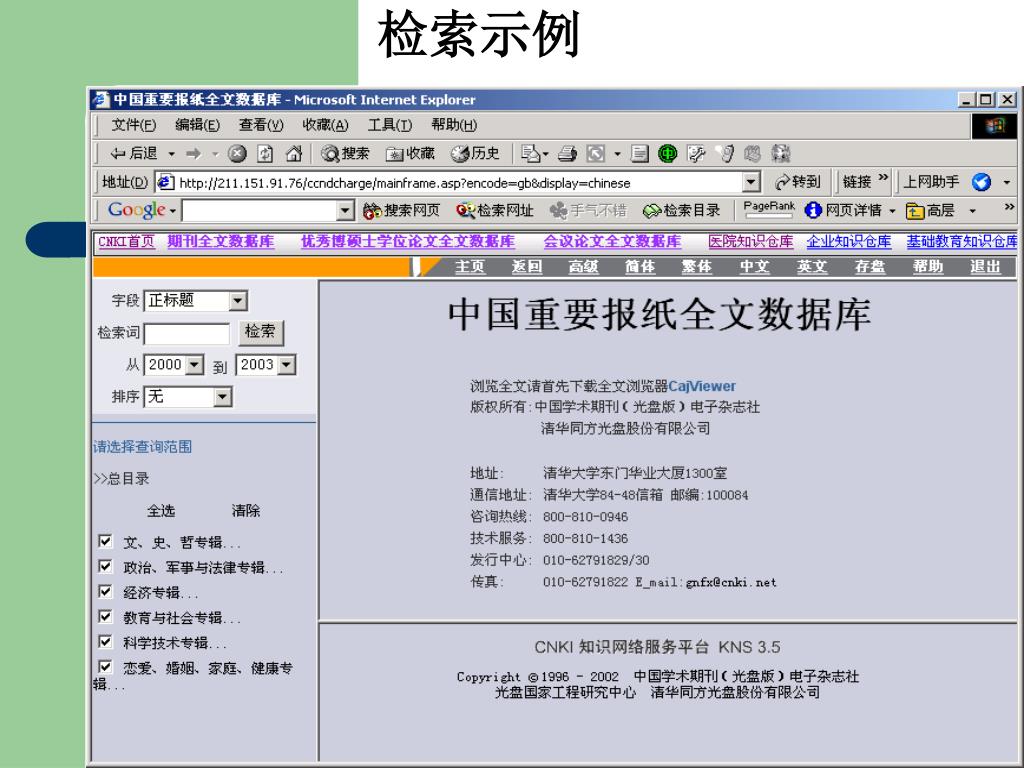Uncheck 教育与社会专辑 checkbox
This screenshot has height=768, width=1024.
click(104, 616)
